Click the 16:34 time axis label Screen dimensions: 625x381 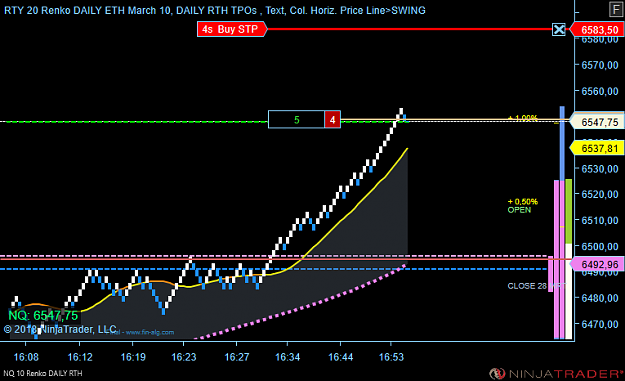pyautogui.click(x=287, y=357)
